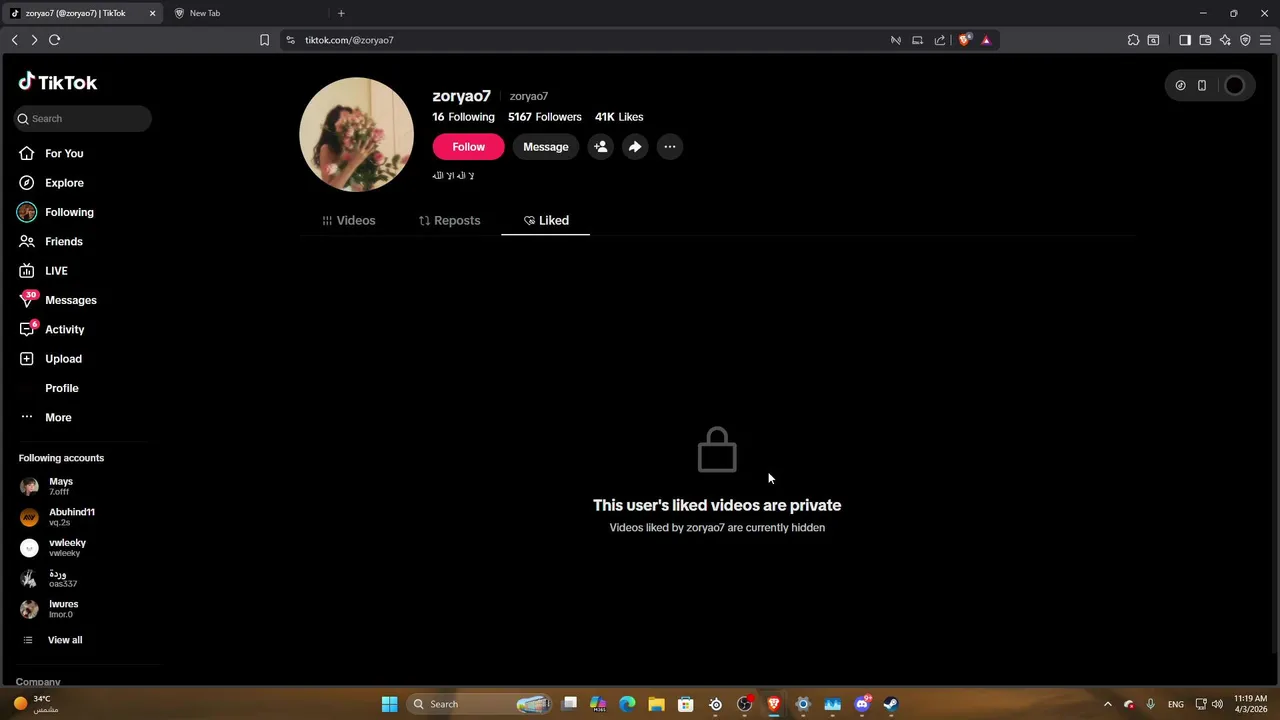
Task: Open the Upload page
Action: click(51, 359)
